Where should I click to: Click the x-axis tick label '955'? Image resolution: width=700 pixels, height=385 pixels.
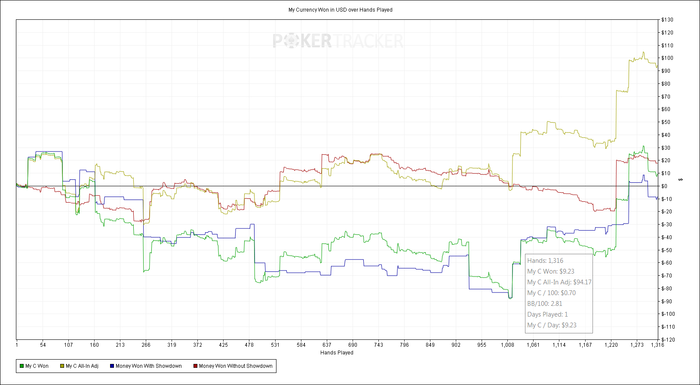(482, 345)
